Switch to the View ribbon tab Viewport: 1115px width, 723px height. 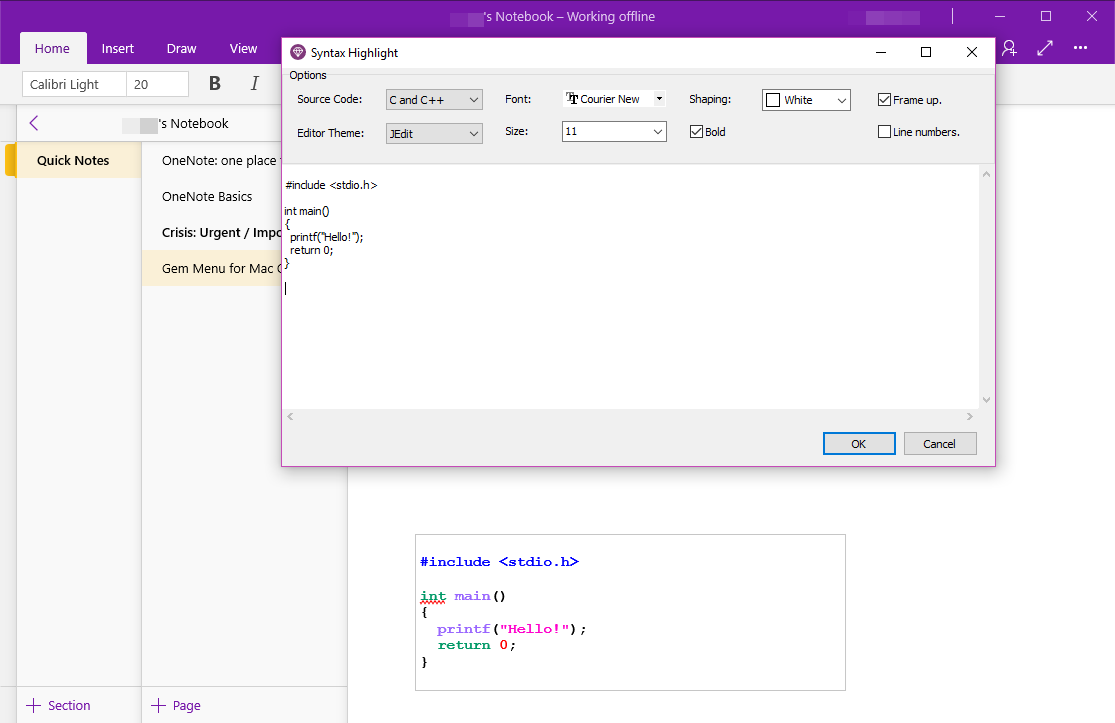[243, 48]
